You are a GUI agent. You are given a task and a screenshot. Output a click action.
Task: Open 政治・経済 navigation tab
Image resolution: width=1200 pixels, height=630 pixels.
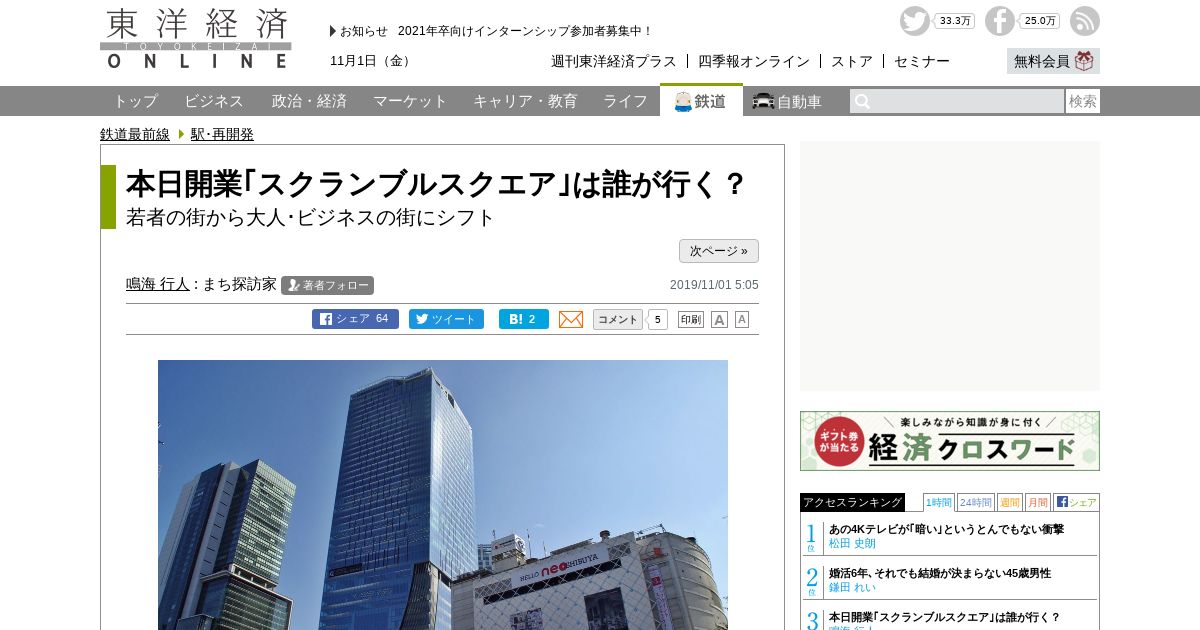(x=309, y=101)
